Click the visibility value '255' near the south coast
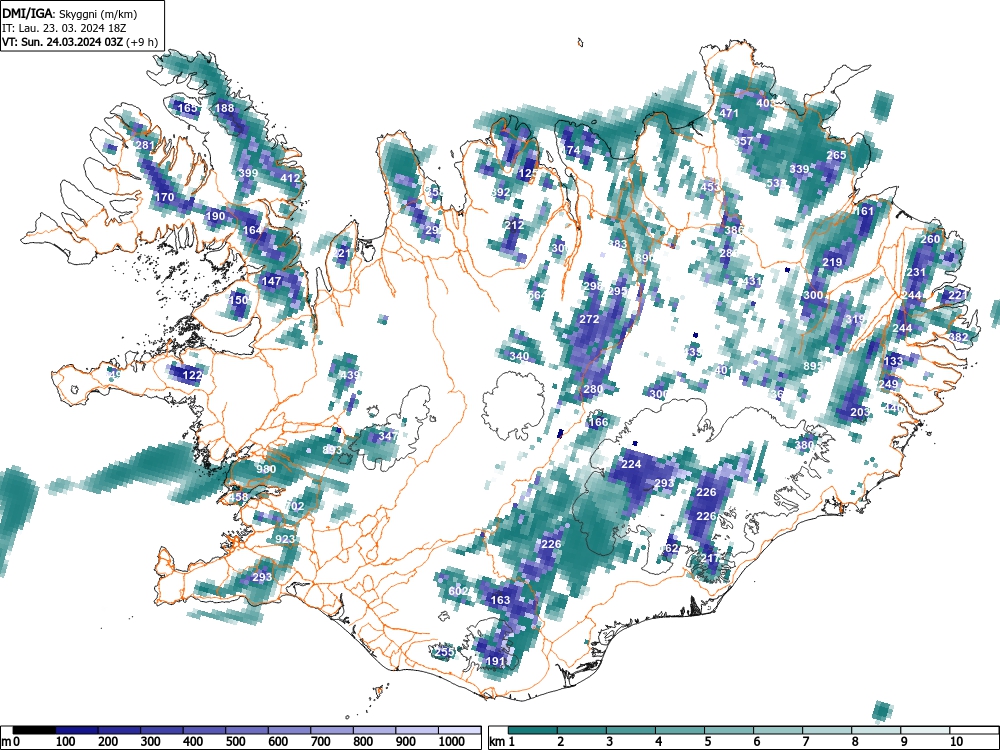This screenshot has height=750, width=1000. pyautogui.click(x=445, y=652)
